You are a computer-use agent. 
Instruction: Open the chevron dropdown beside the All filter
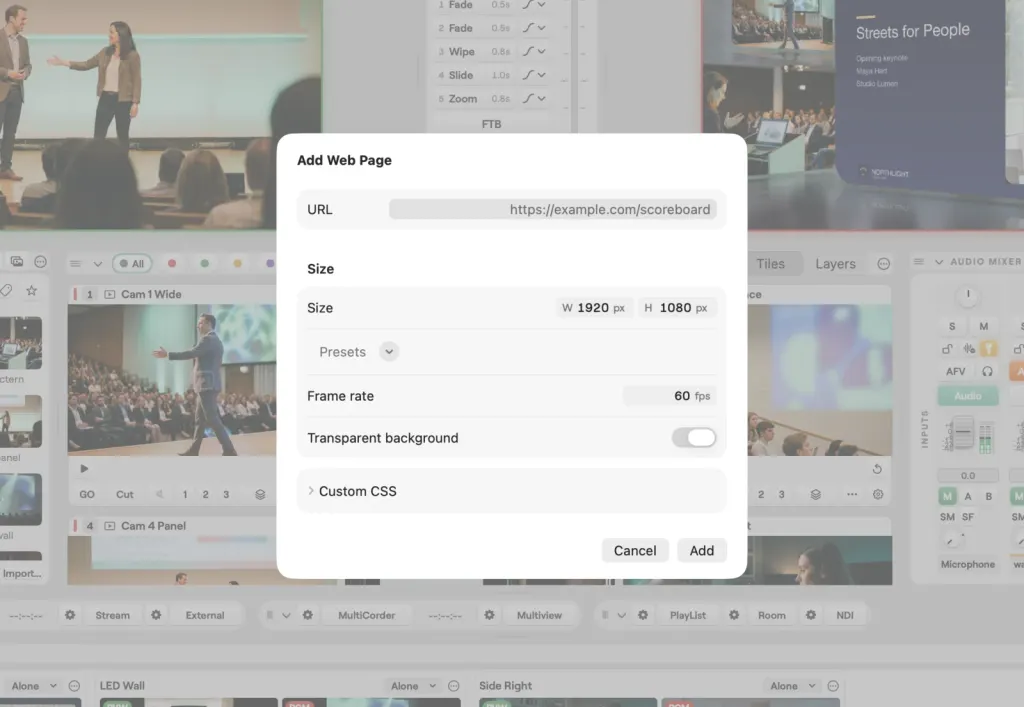click(x=98, y=264)
